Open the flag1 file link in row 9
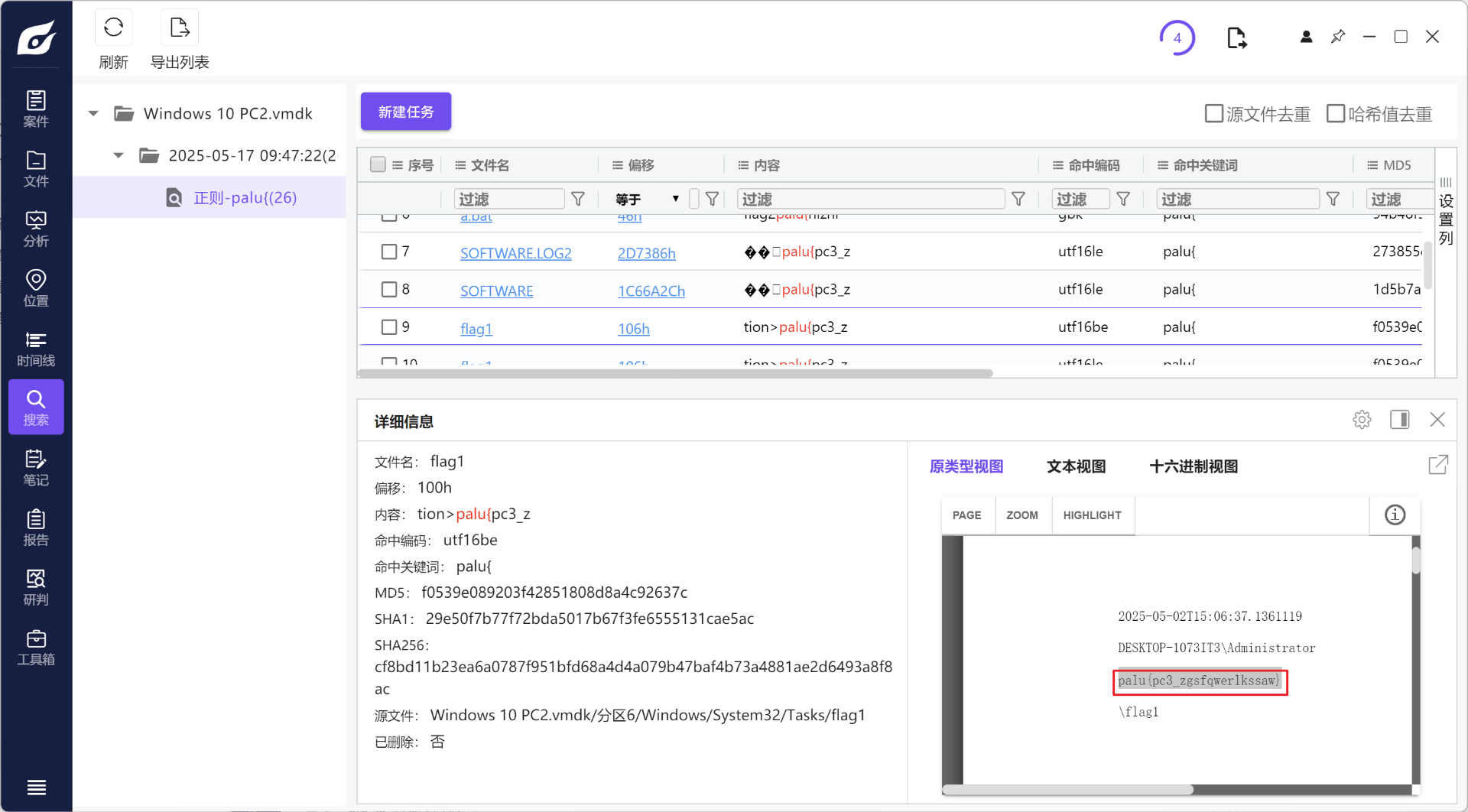1468x812 pixels. tap(476, 329)
